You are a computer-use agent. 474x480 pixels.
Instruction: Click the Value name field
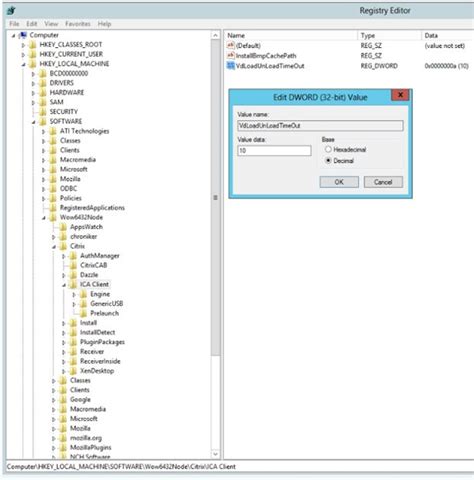(x=320, y=126)
